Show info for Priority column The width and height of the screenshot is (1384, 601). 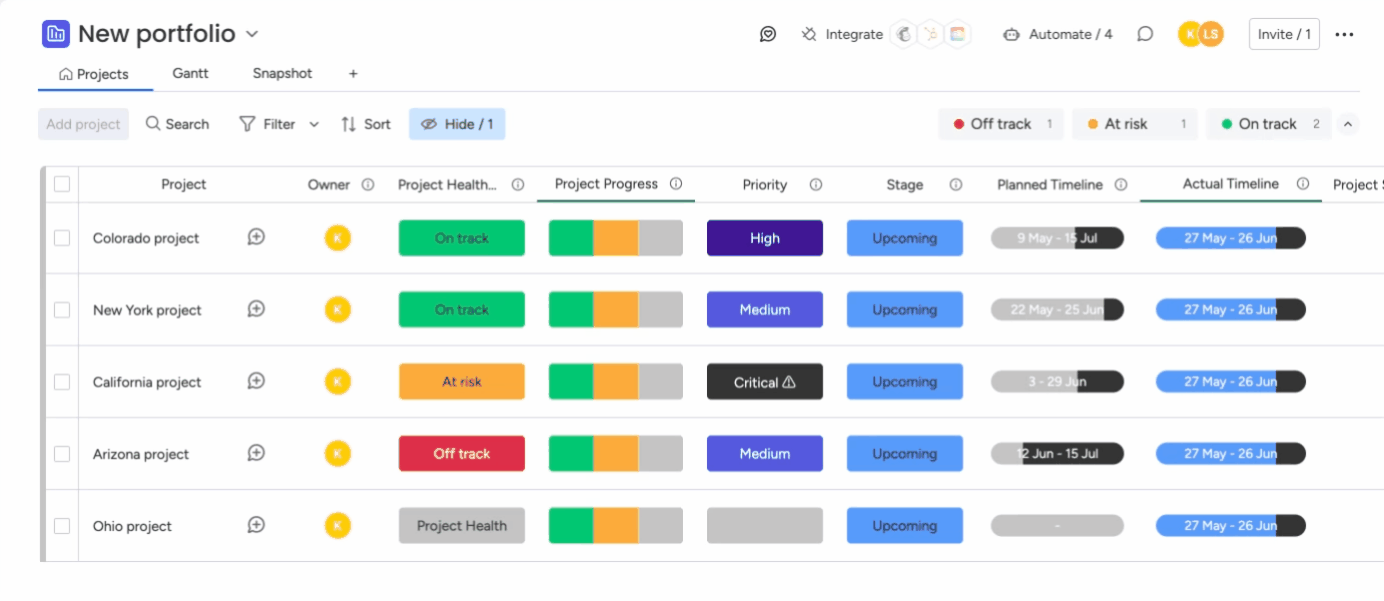(816, 185)
